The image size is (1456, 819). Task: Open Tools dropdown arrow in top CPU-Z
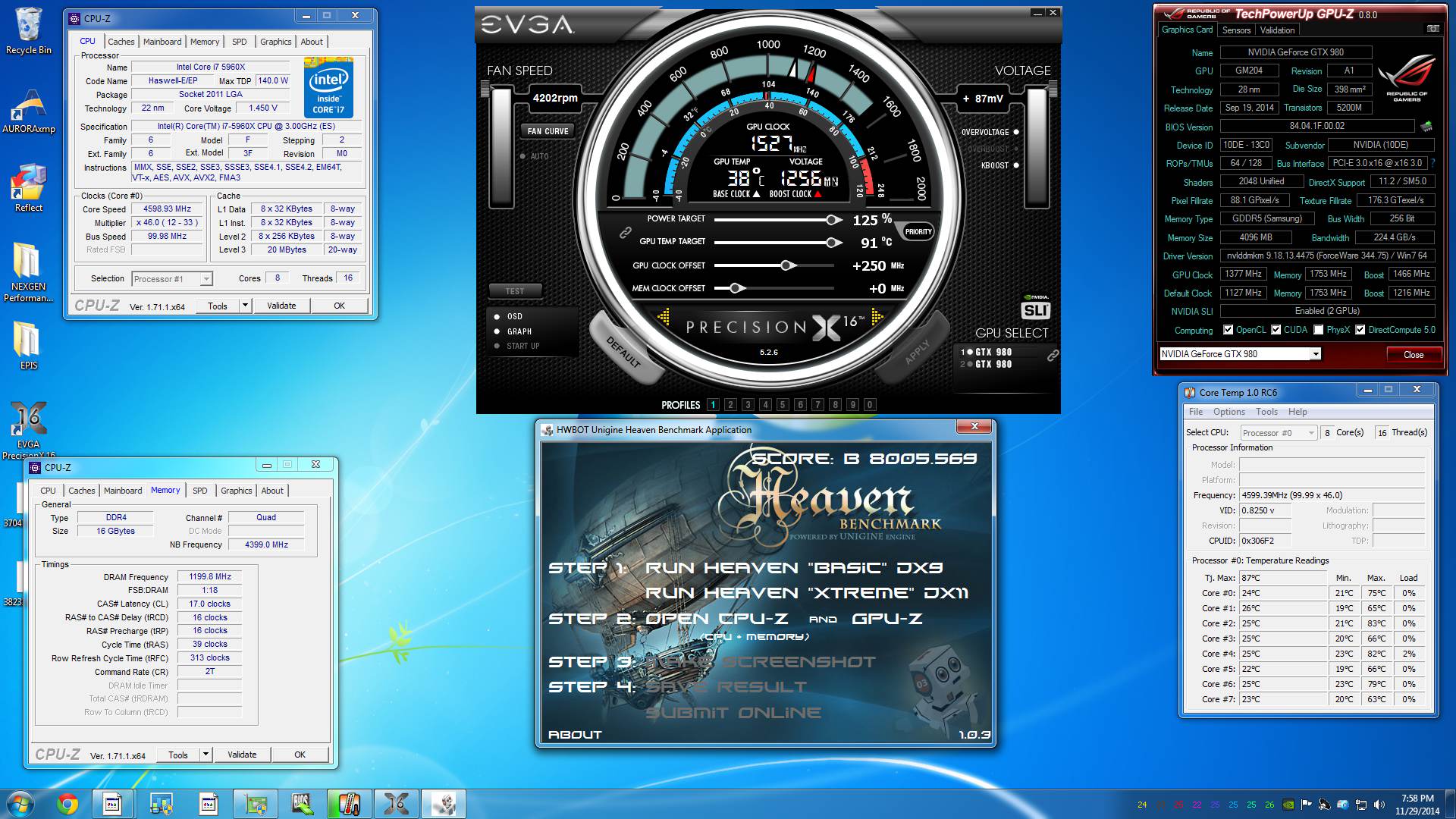[x=245, y=306]
